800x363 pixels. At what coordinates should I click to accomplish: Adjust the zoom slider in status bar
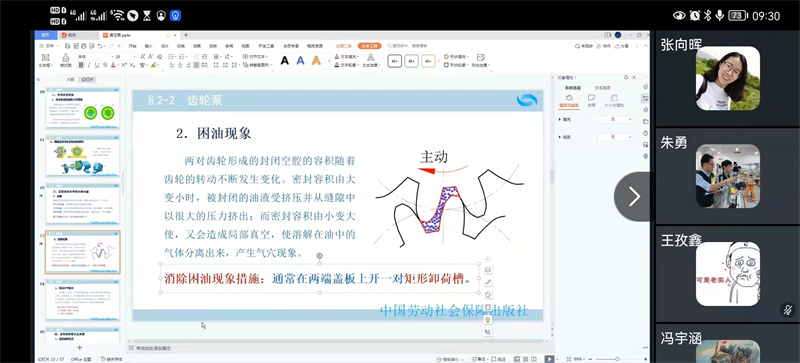click(616, 359)
